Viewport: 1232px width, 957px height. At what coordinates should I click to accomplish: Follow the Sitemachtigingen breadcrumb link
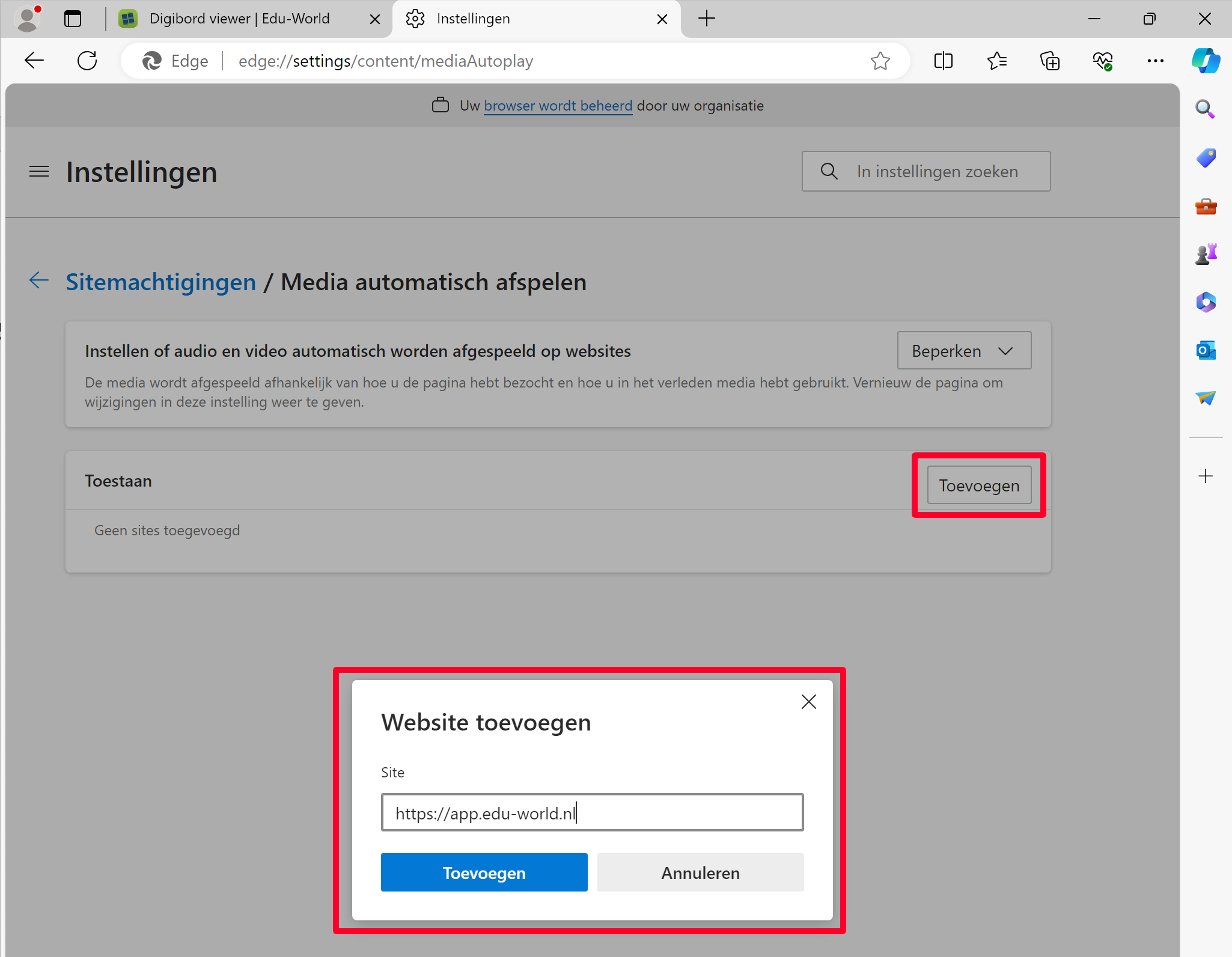[x=160, y=282]
